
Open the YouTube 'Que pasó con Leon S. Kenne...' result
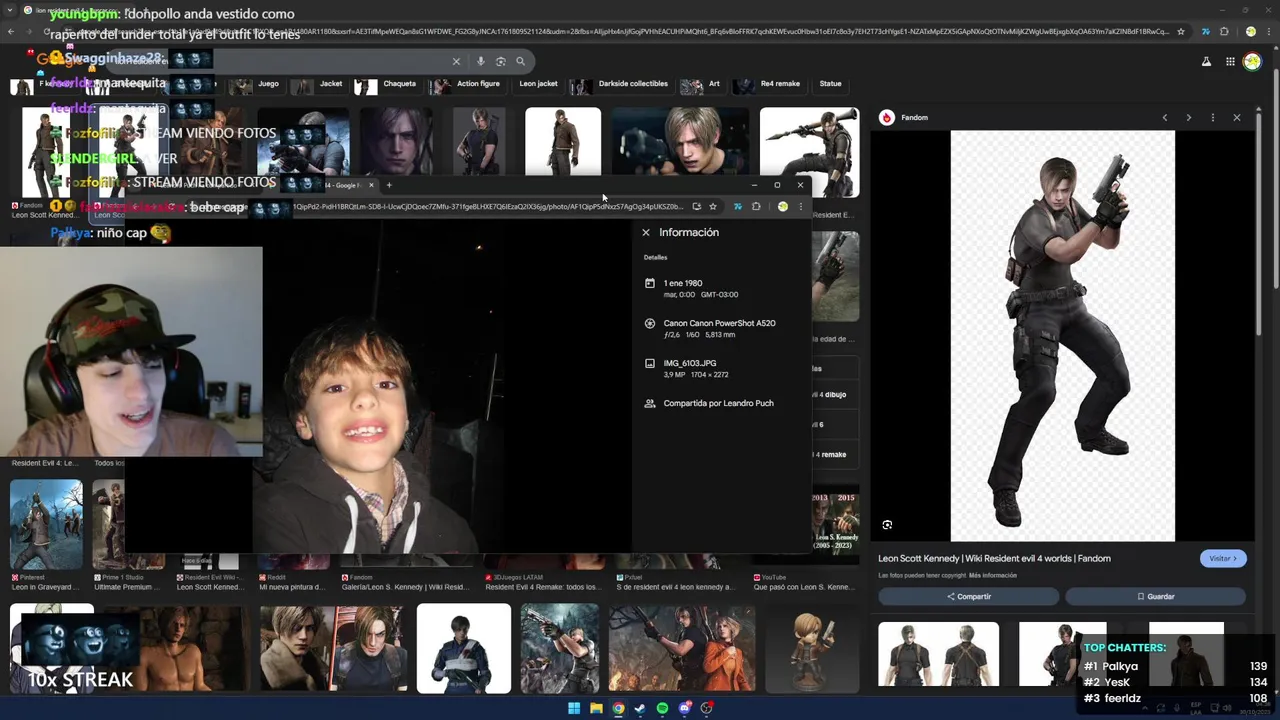coord(804,582)
